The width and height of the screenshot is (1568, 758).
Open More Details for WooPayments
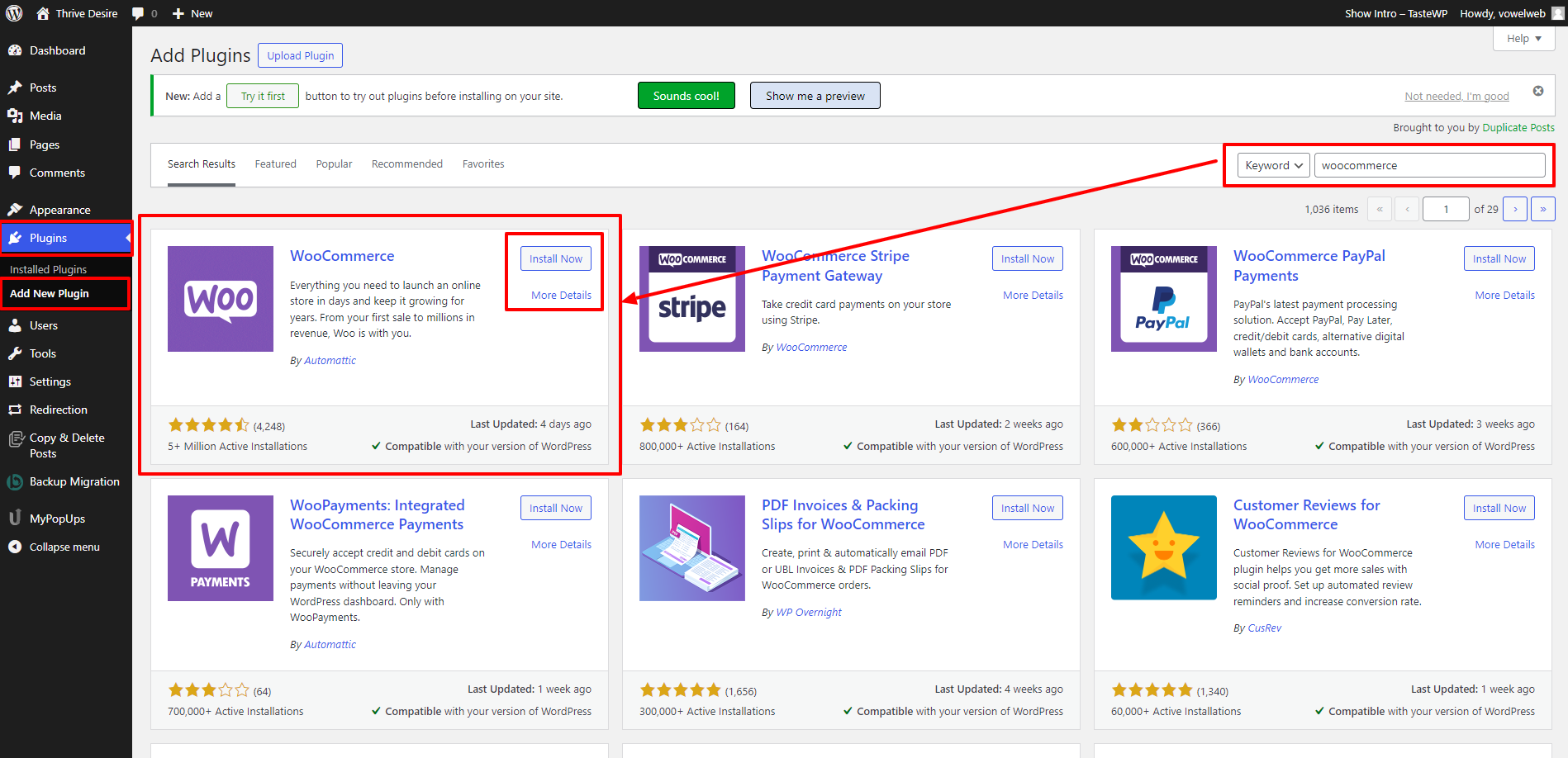561,544
